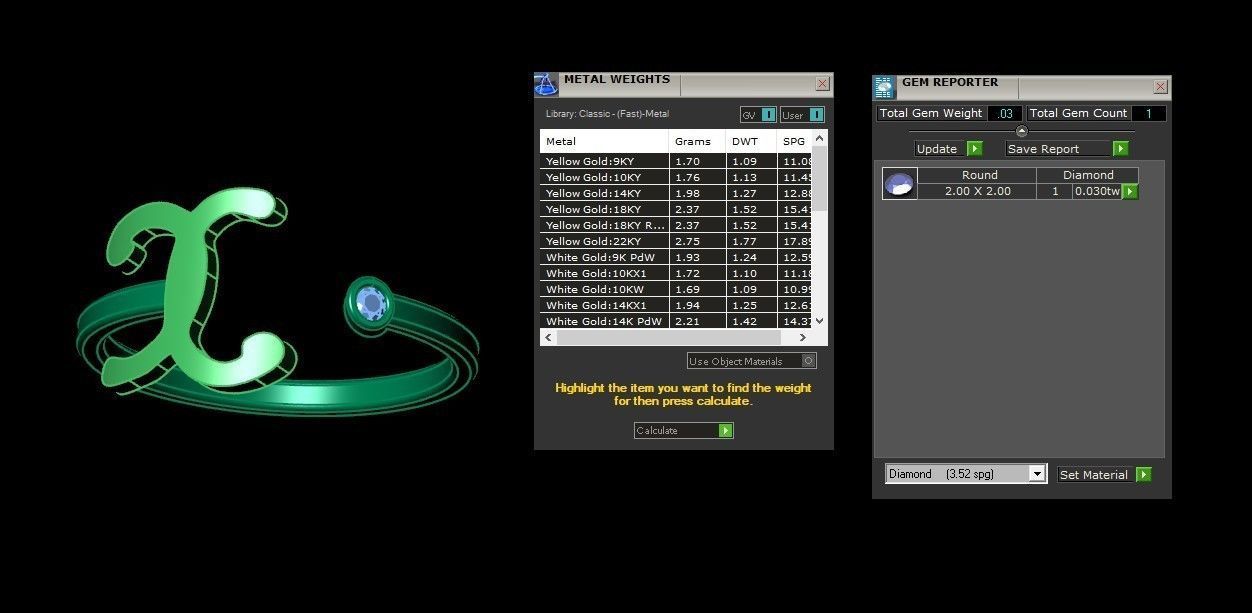
Task: Open the Diamond (3.52 spg) material dropdown
Action: (1037, 474)
